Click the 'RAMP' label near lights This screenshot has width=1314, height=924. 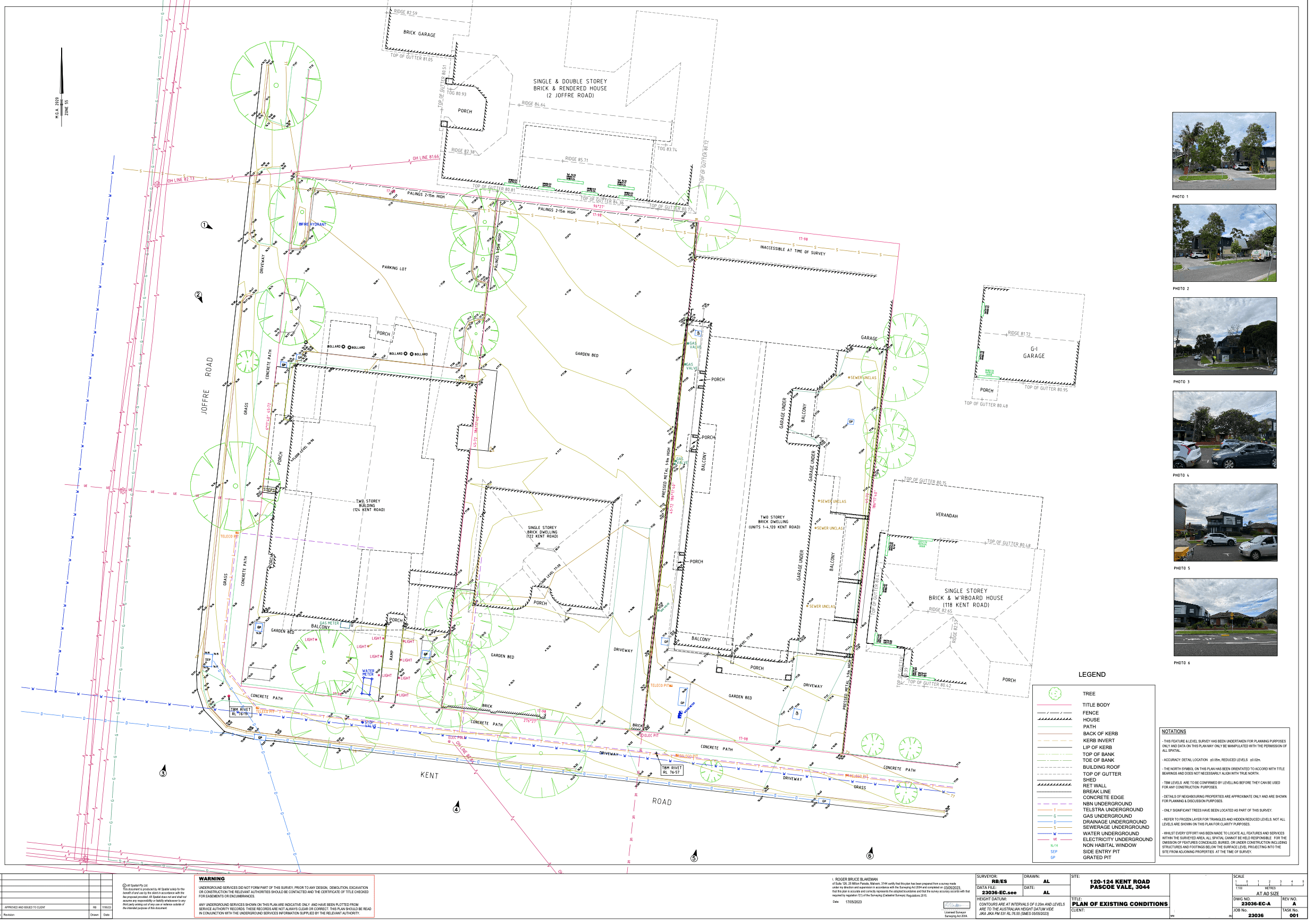(x=391, y=655)
